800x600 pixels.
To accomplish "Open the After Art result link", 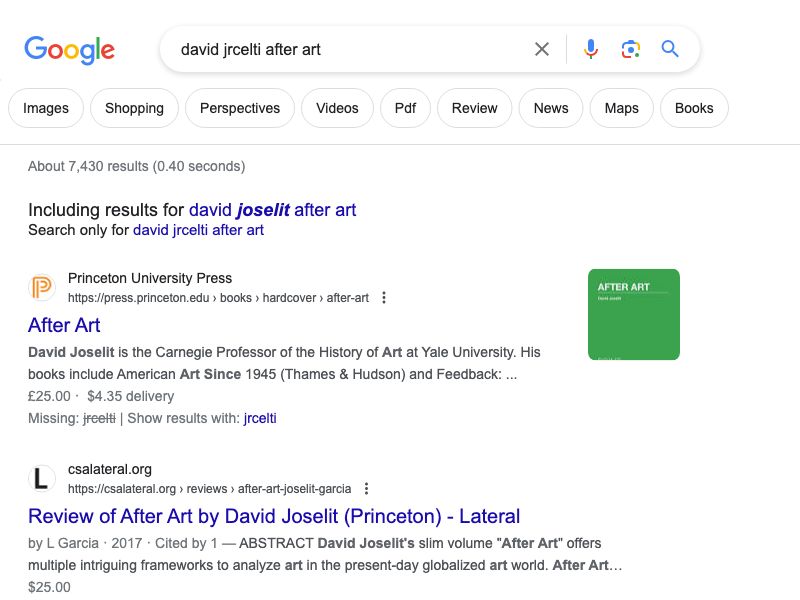I will 64,325.
